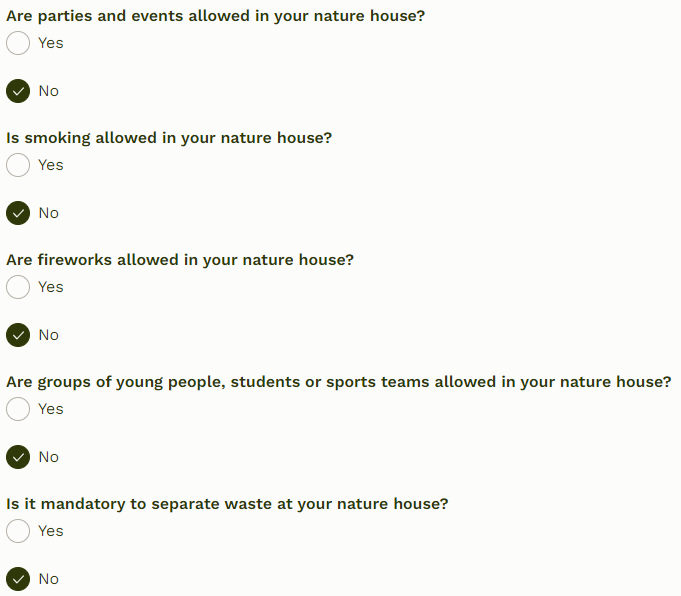681x596 pixels.
Task: Select No radio for groups of young people
Action: (x=18, y=457)
